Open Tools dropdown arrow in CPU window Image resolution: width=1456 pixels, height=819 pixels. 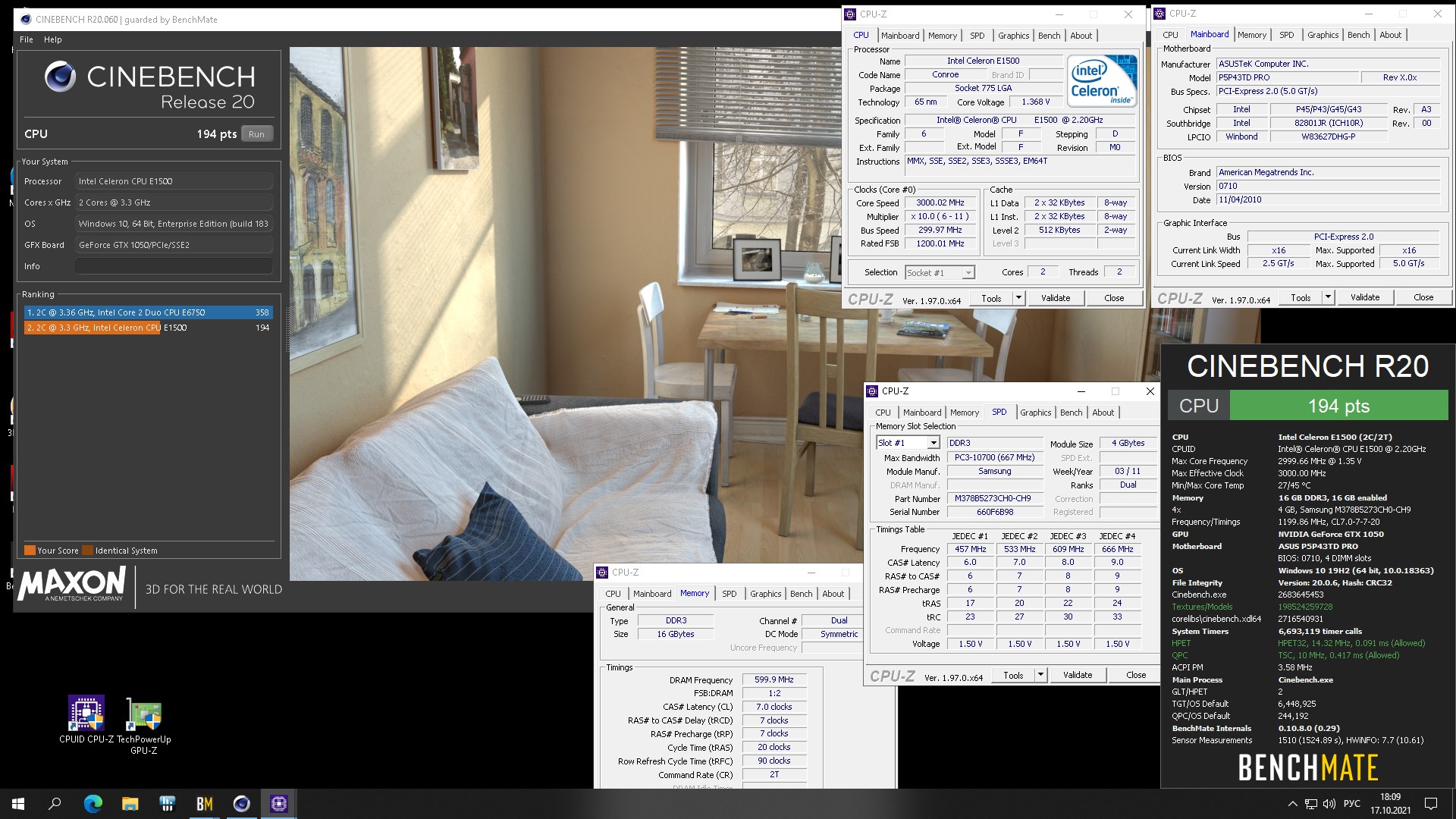coord(1019,298)
